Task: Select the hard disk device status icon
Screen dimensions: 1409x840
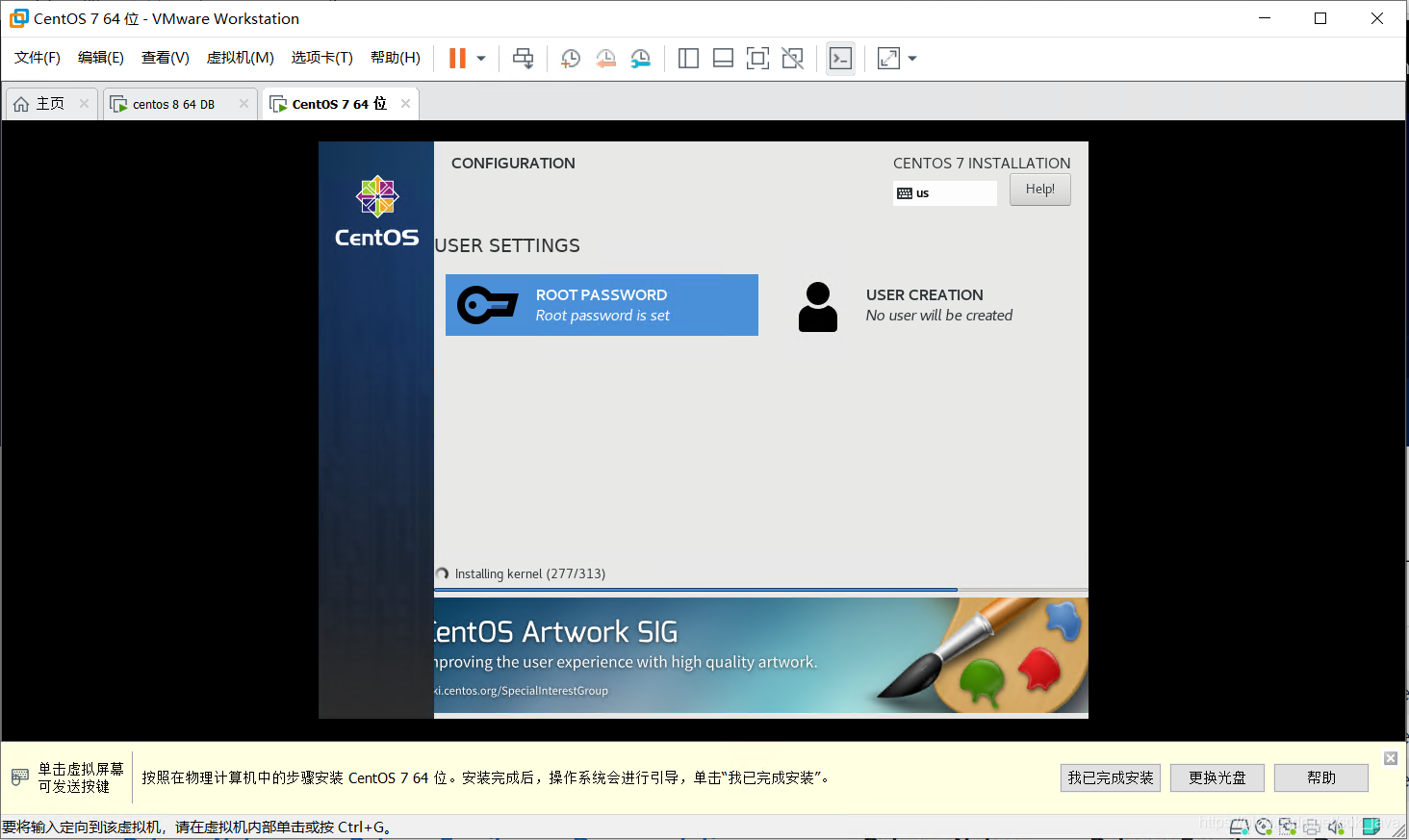Action: coord(1240,826)
